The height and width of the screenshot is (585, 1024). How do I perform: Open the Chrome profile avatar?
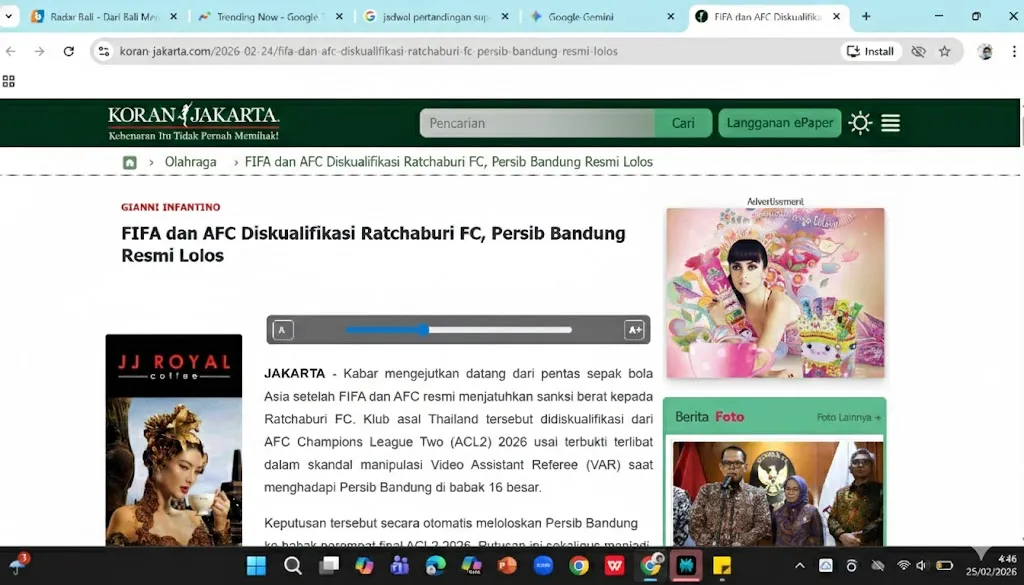985,51
